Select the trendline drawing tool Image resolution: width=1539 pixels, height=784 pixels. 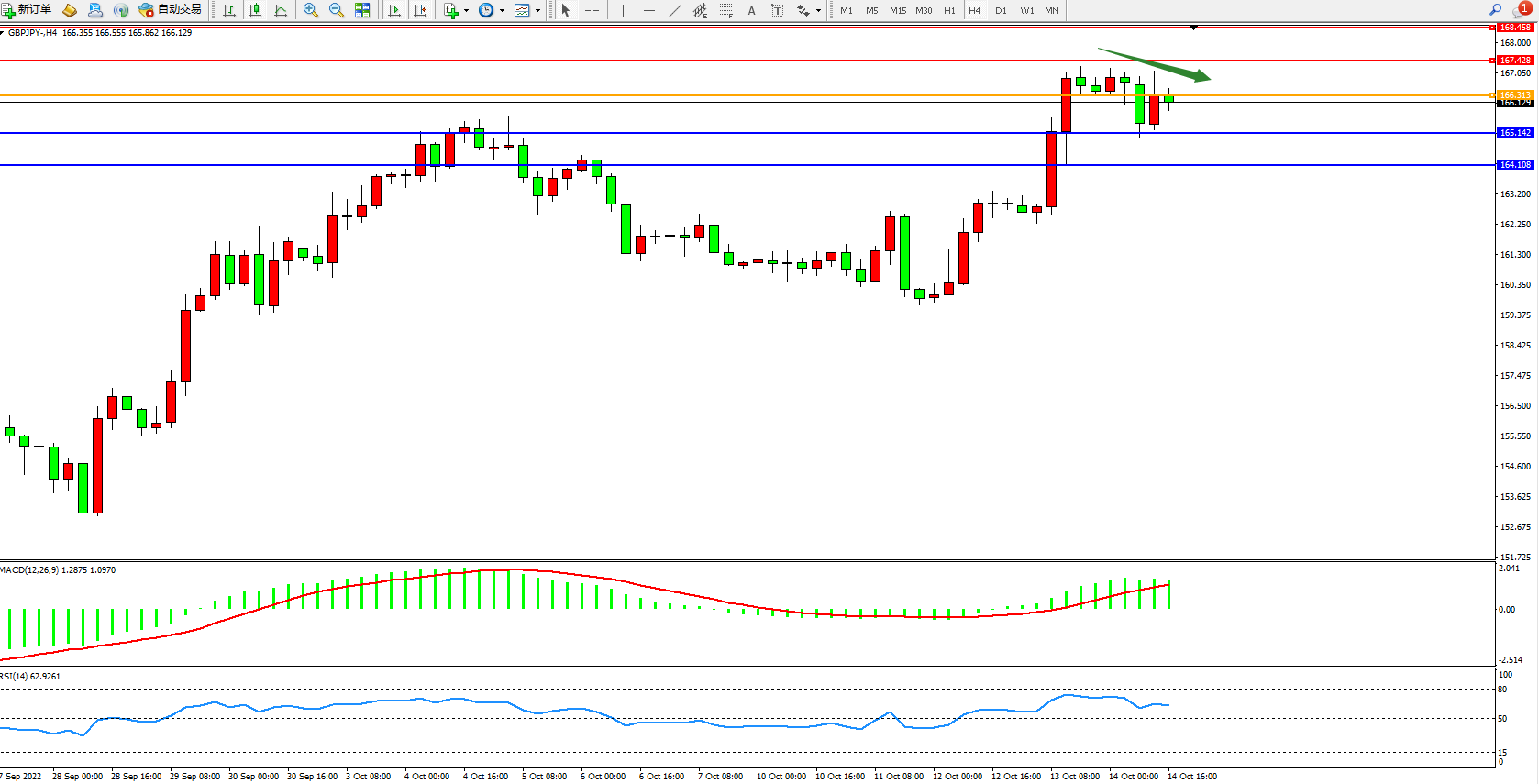(675, 10)
